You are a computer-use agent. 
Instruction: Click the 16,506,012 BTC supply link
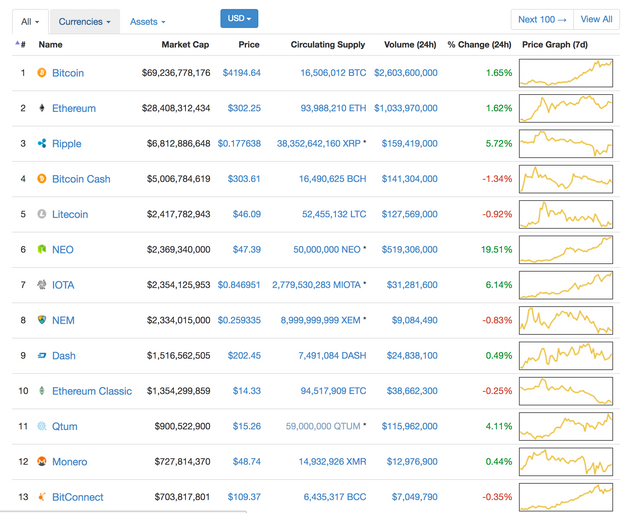coord(333,73)
